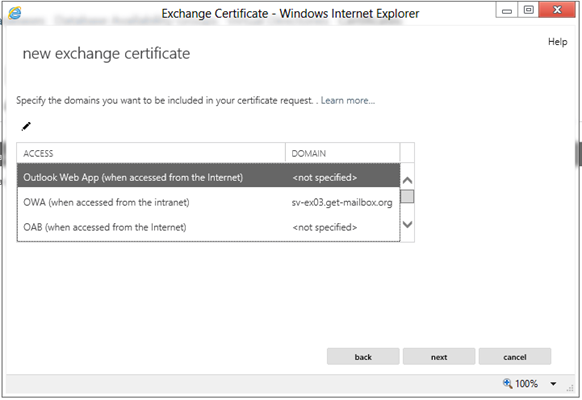The height and width of the screenshot is (400, 582).
Task: Close the Exchange Certificate window
Action: point(557,10)
